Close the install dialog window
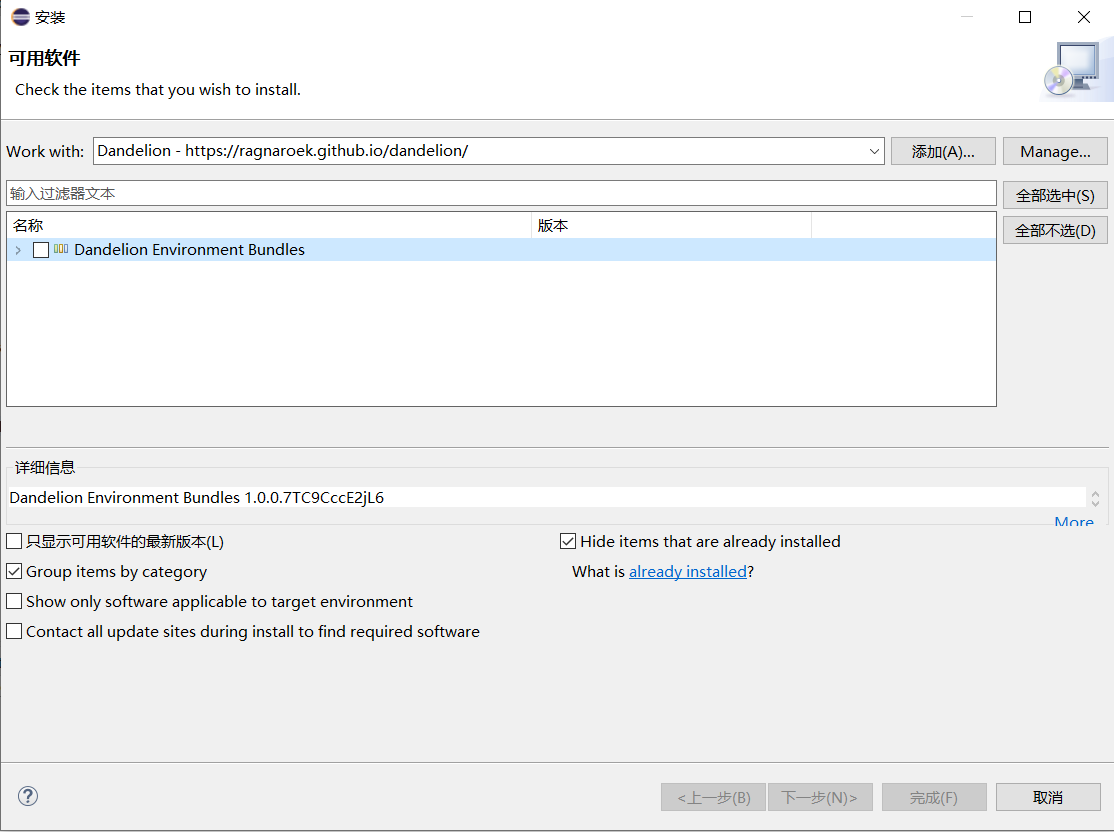Viewport: 1114px width, 832px height. click(1084, 17)
